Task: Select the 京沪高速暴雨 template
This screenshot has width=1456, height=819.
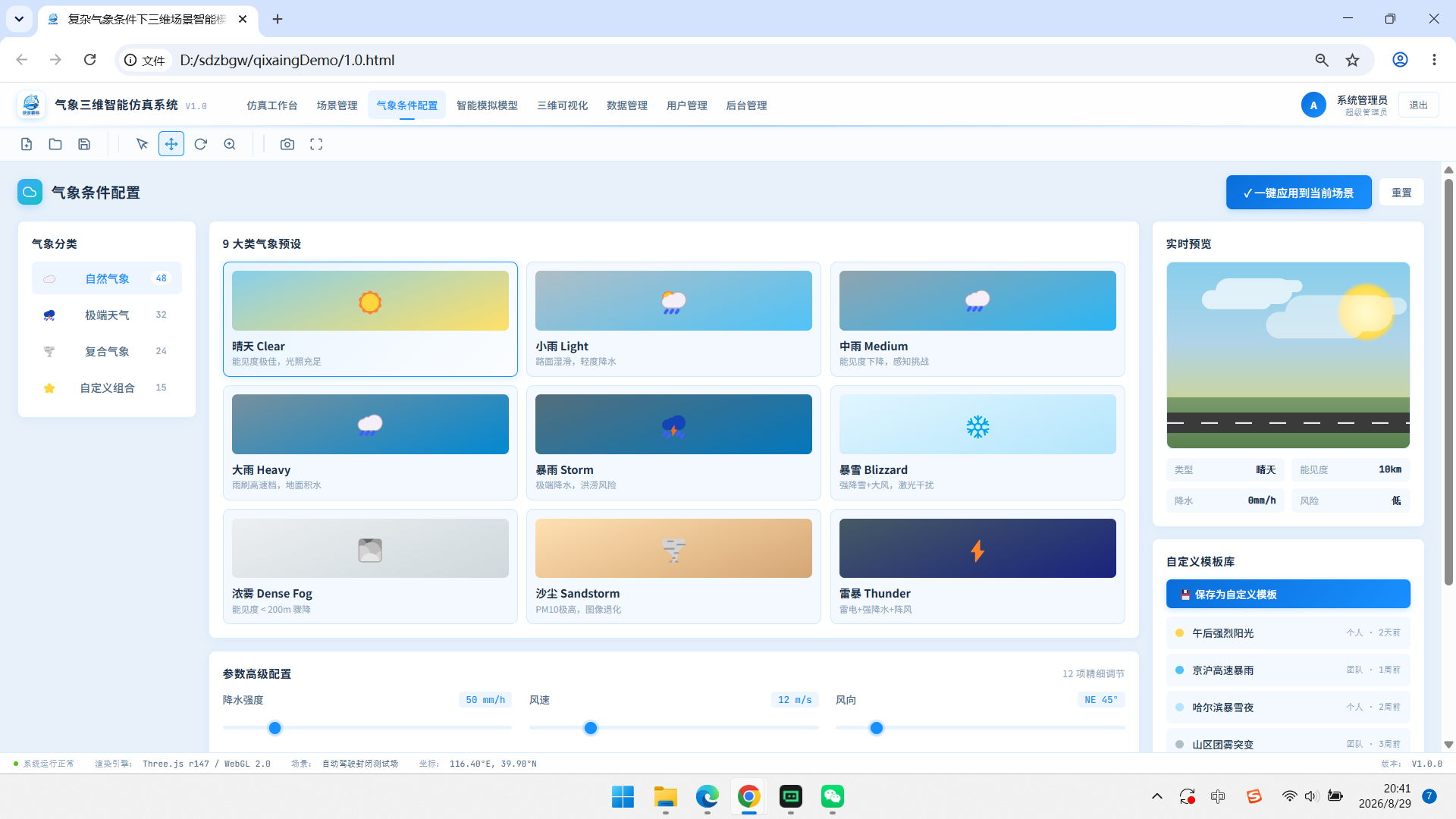Action: [x=1288, y=670]
